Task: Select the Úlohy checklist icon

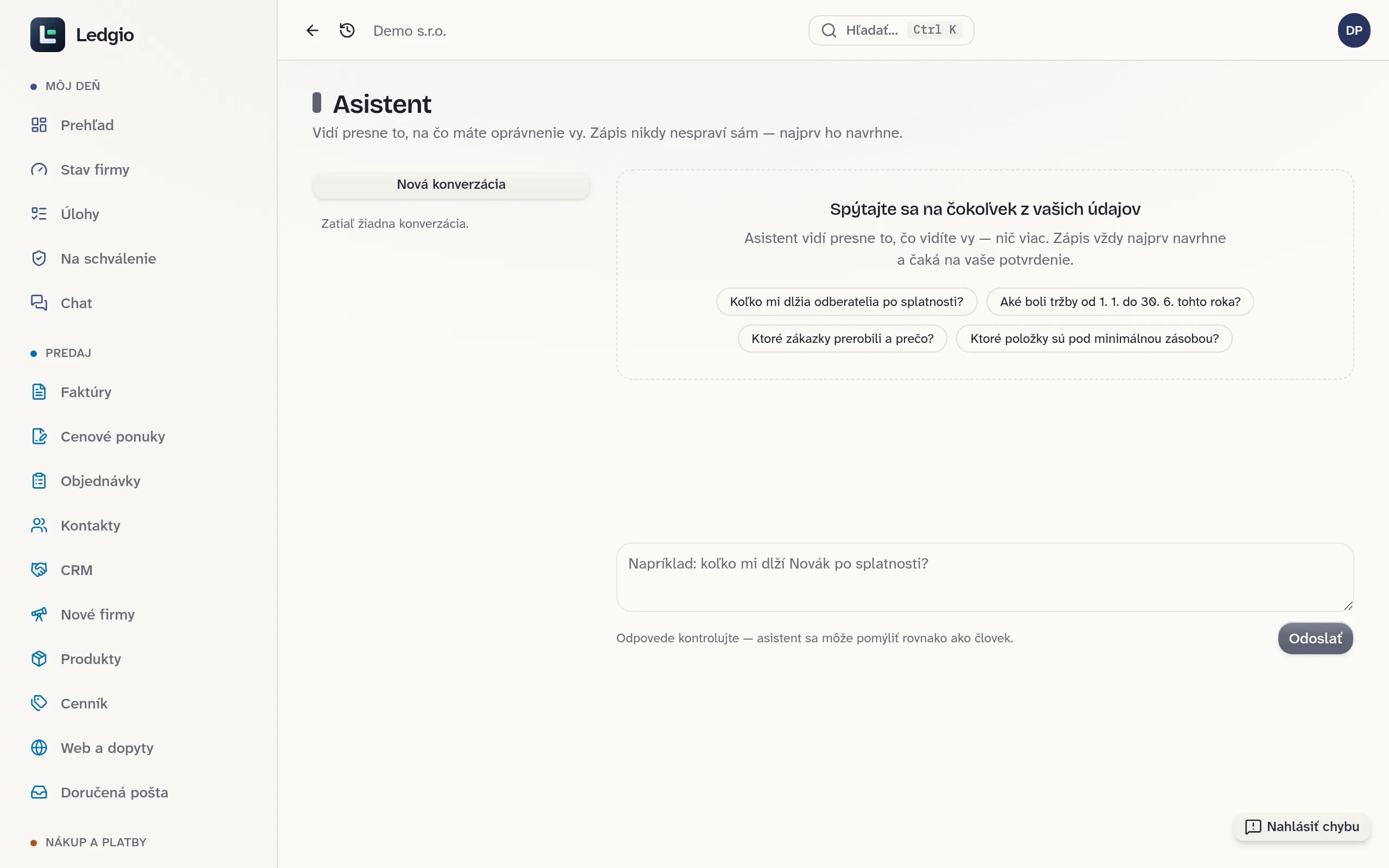Action: (39, 214)
